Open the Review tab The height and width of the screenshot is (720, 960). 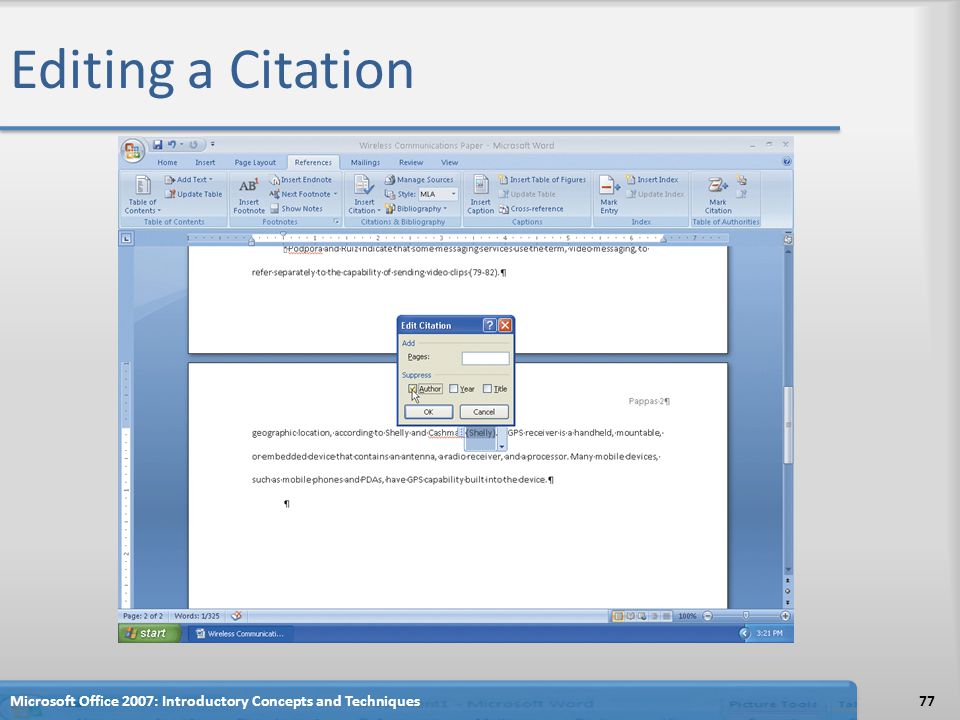click(411, 162)
